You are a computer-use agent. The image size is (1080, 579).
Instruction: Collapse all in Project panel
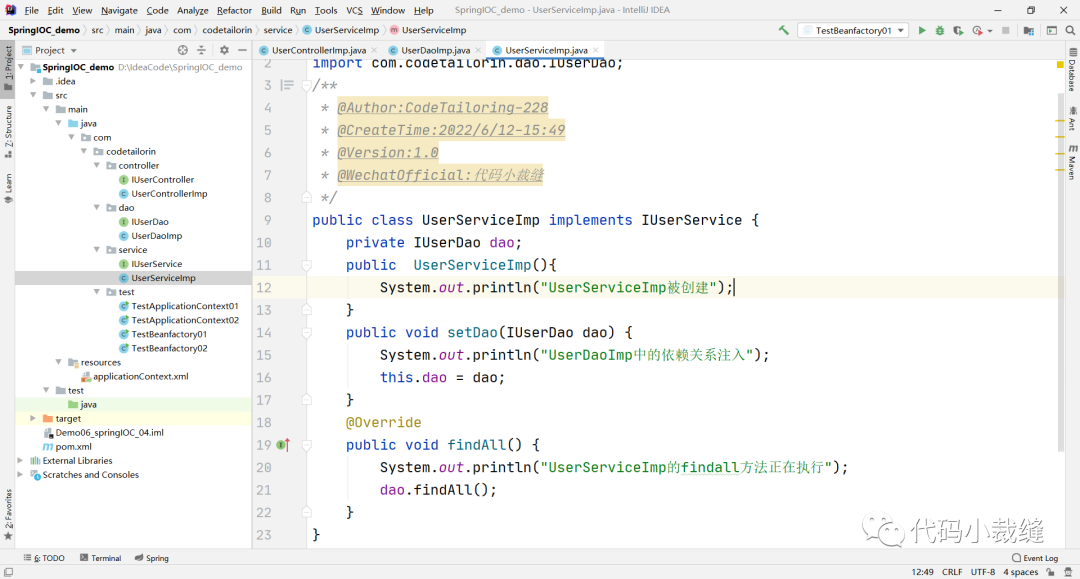click(x=202, y=50)
